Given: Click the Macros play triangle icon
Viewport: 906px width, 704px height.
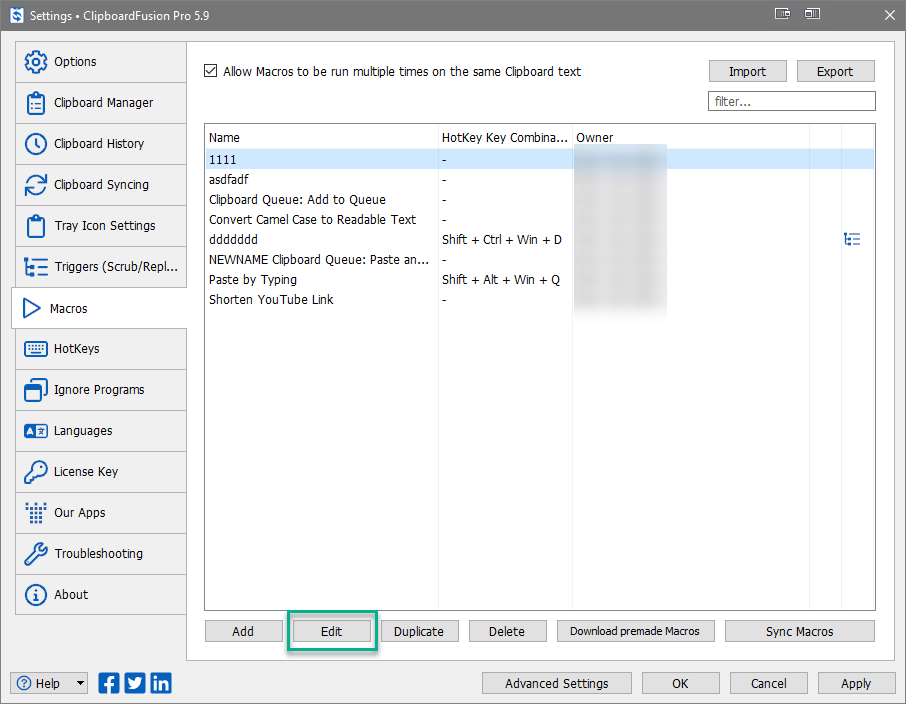Looking at the screenshot, I should [x=32, y=309].
